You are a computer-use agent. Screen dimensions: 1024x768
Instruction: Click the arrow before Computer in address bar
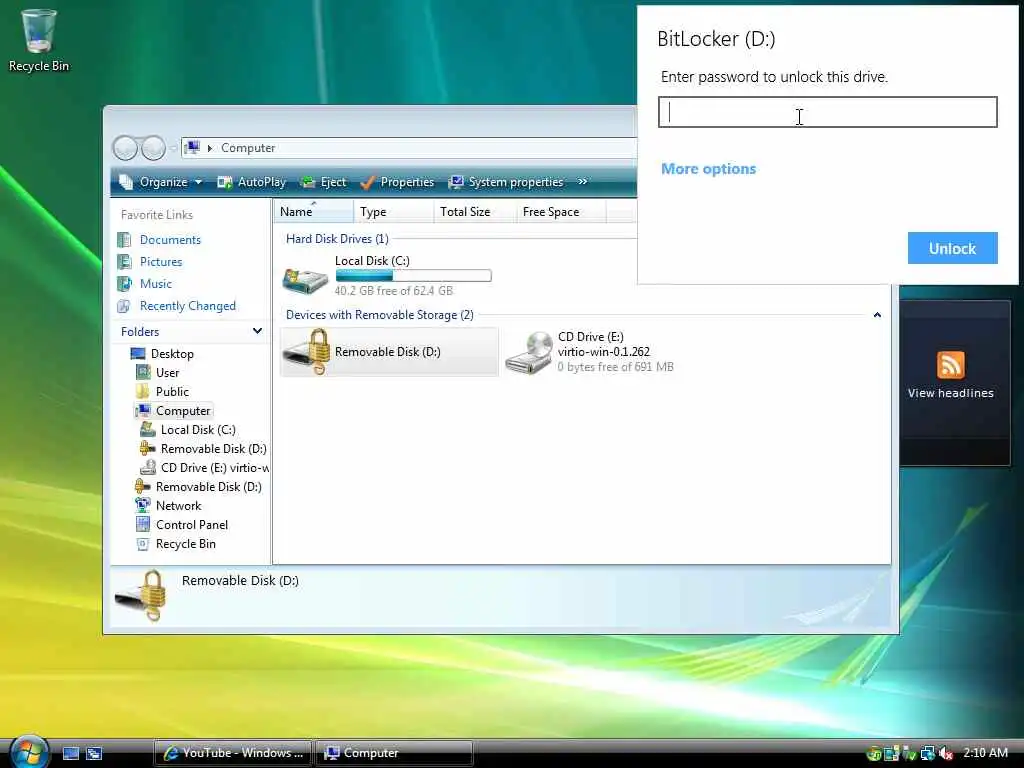pos(210,148)
